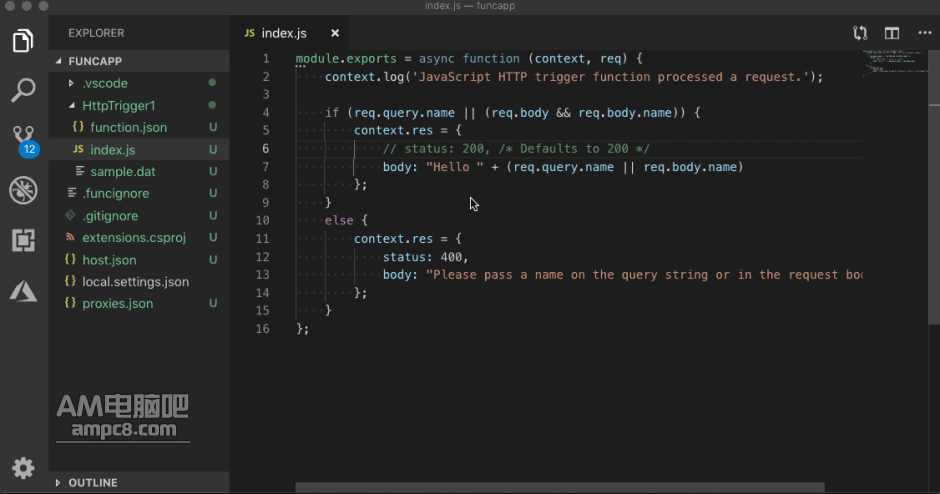Screen dimensions: 940x494
Task: Click the 'status: 400,' code line
Action: pyautogui.click(x=425, y=257)
